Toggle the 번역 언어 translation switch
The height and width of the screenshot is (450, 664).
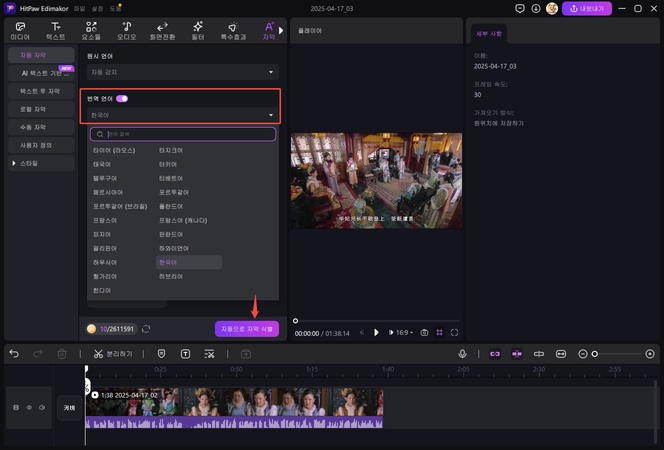tap(122, 99)
